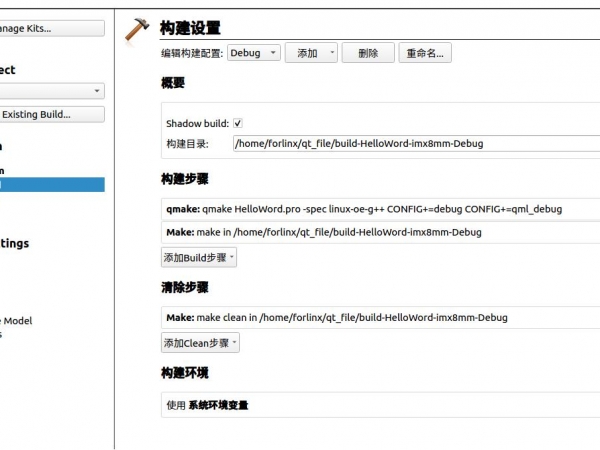Viewport: 600px width, 450px height.
Task: Open the sidebar entry below Code Model
Action: [x=3, y=335]
